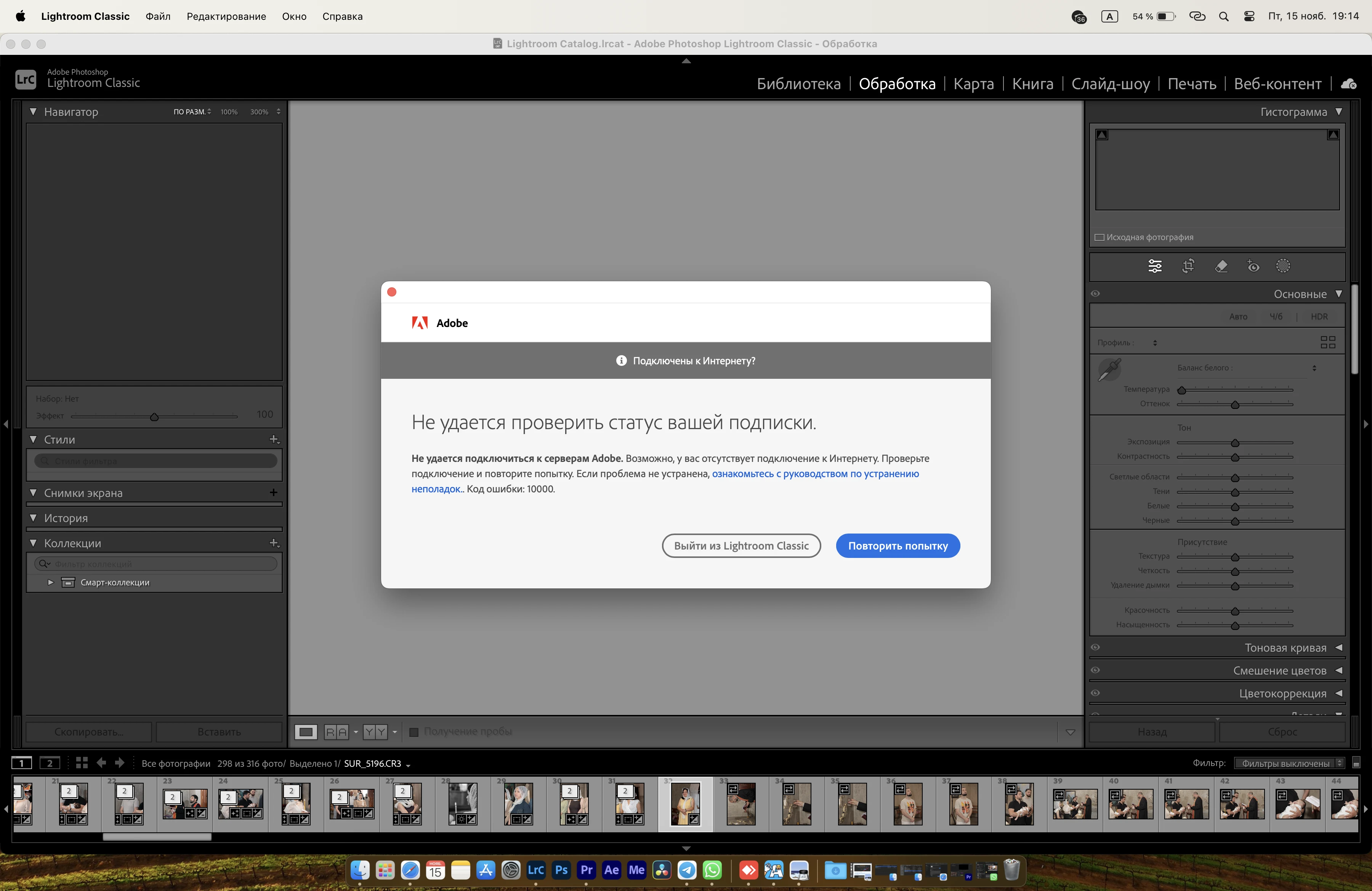Image resolution: width=1372 pixels, height=891 pixels.
Task: Pick the White Balance eyedropper tool
Action: (x=1109, y=369)
